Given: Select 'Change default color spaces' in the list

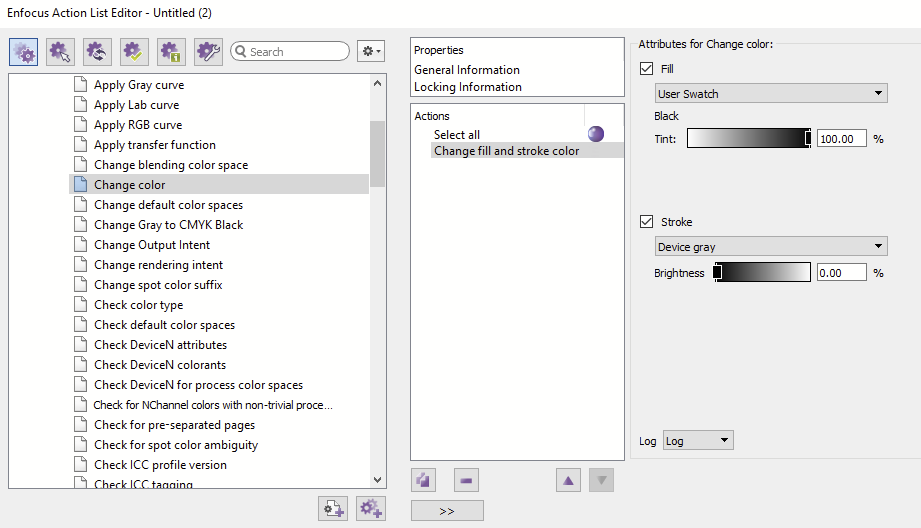Looking at the screenshot, I should [x=168, y=205].
